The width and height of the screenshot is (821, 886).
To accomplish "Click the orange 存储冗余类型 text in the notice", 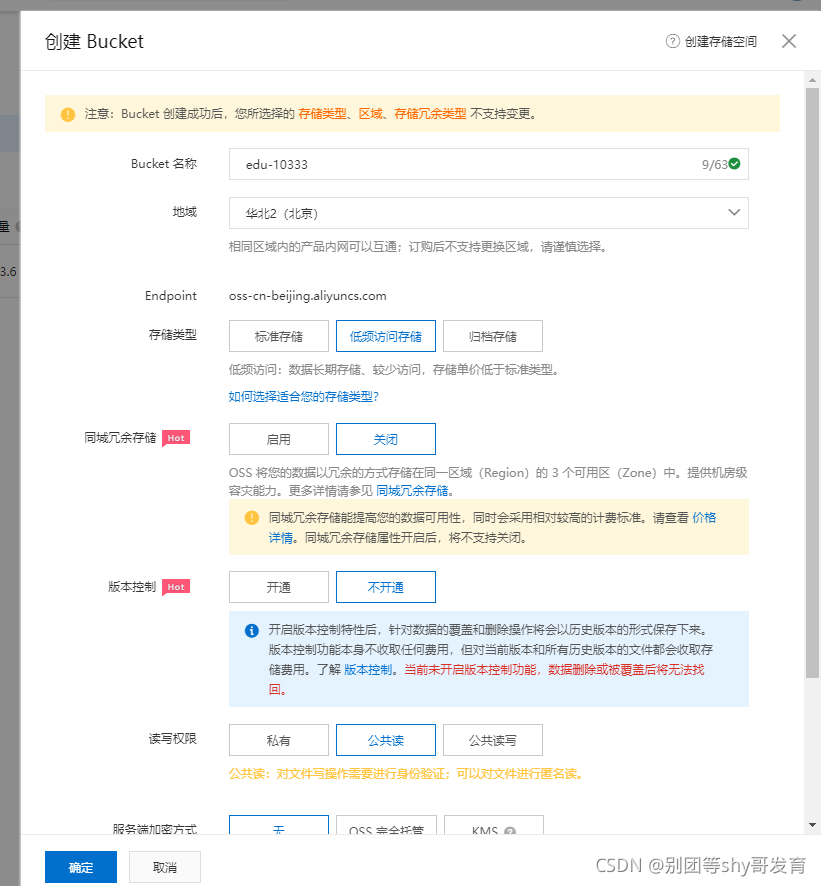I will [430, 114].
